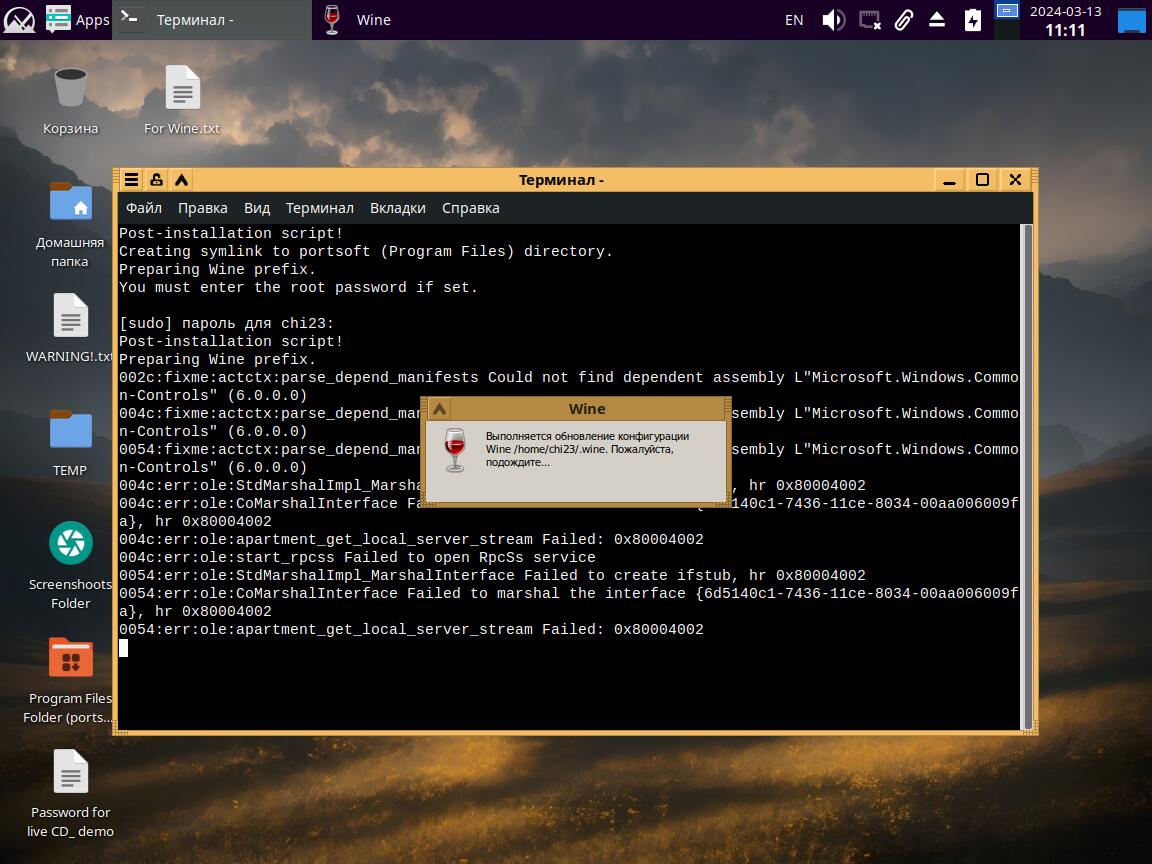Roll up the Wine dialog using its arrow button
1152x864 pixels.
click(x=439, y=409)
